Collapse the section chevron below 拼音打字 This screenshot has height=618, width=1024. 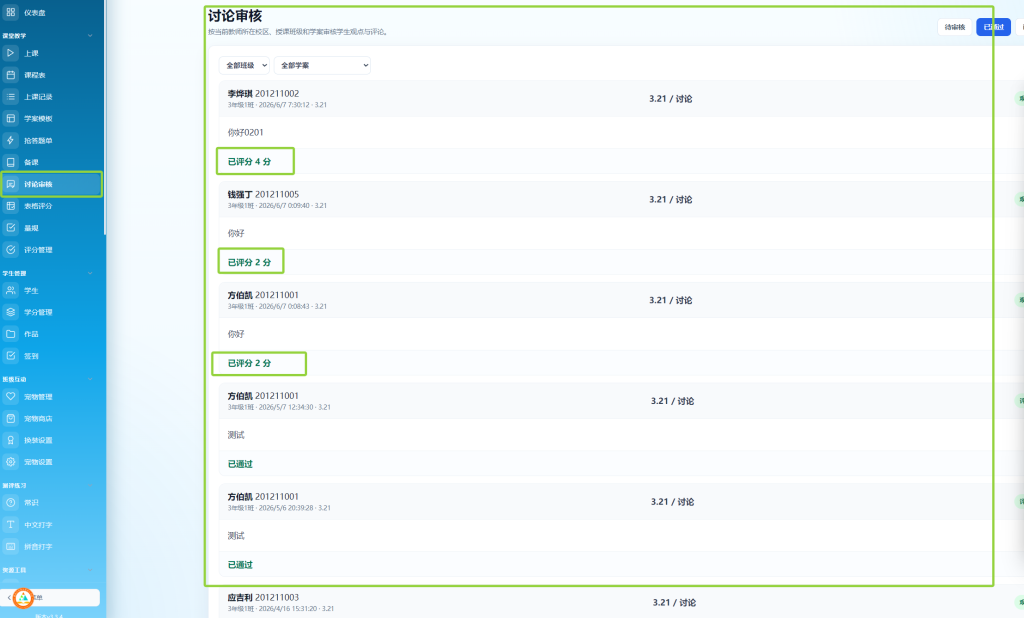point(90,570)
